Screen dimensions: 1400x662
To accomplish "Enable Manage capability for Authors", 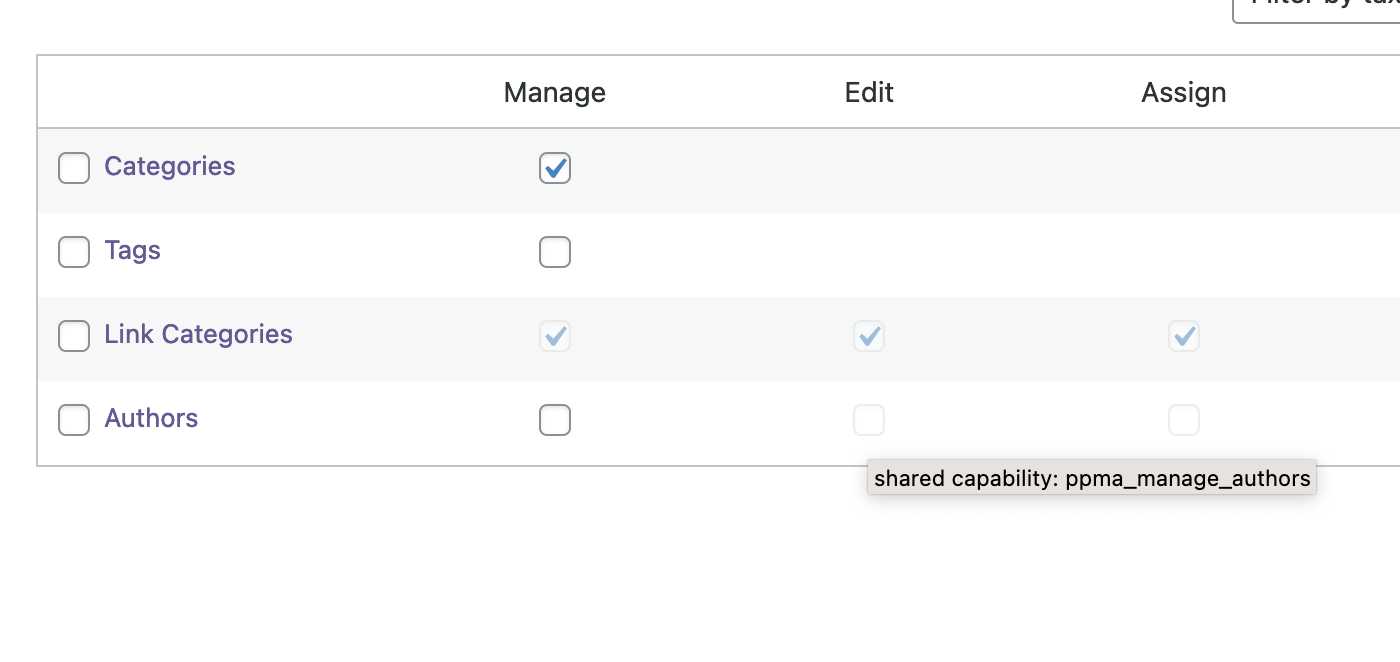I will (x=555, y=420).
